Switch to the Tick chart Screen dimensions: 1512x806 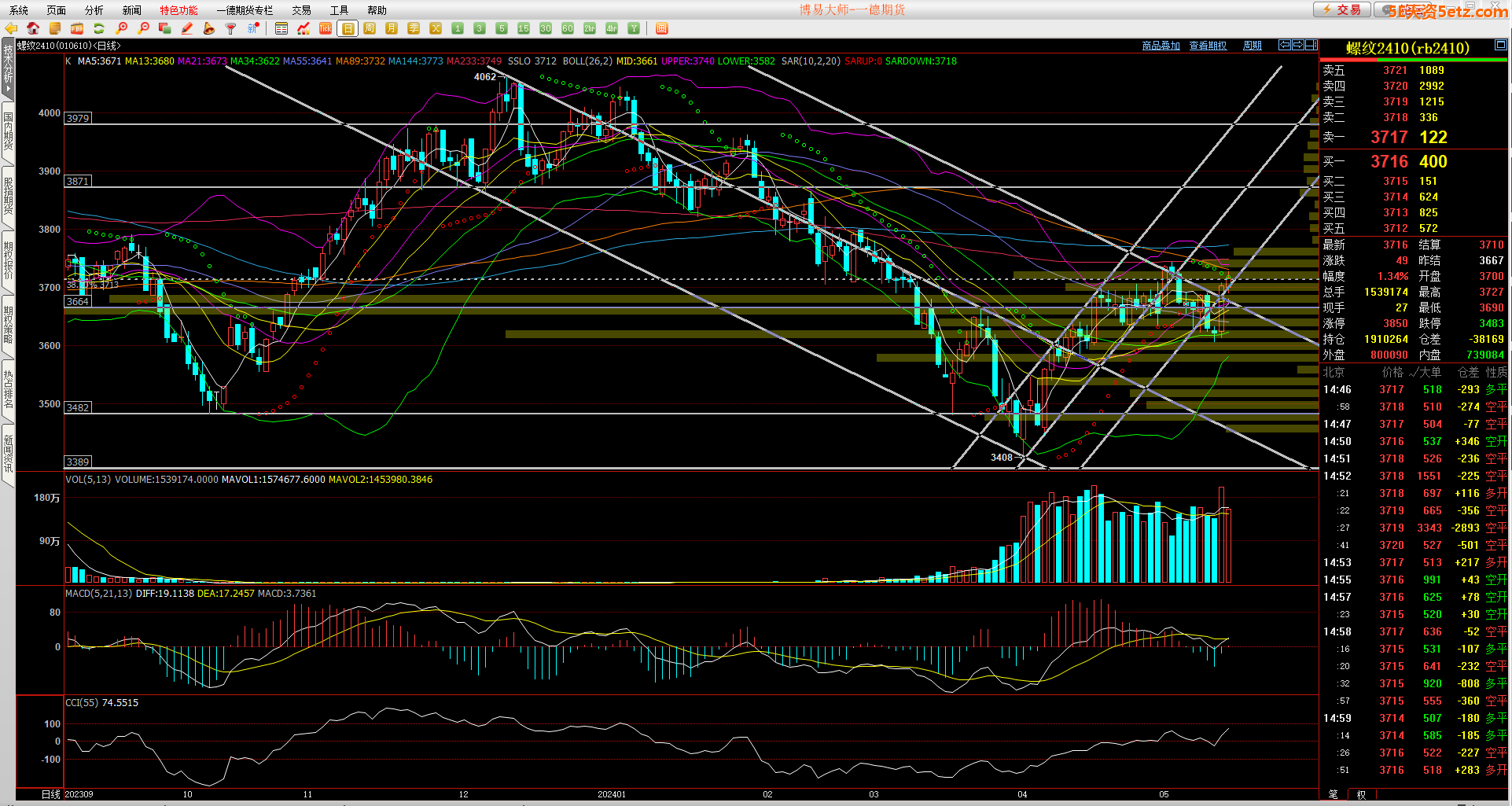[326, 28]
